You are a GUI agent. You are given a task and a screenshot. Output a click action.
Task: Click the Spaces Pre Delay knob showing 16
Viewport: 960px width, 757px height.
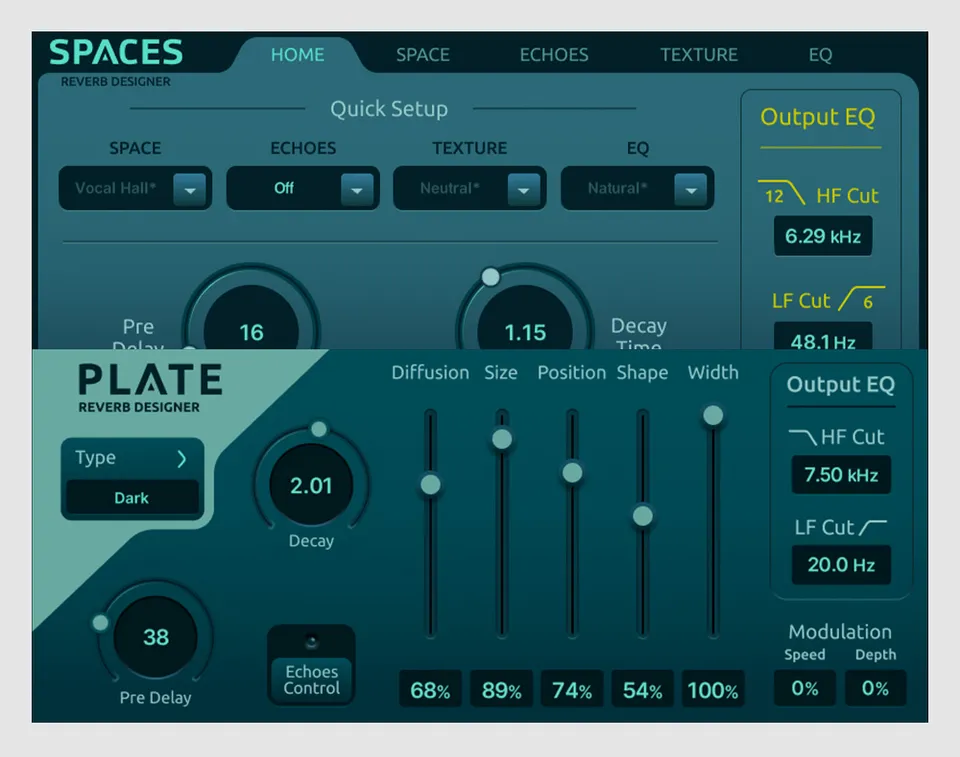[251, 318]
